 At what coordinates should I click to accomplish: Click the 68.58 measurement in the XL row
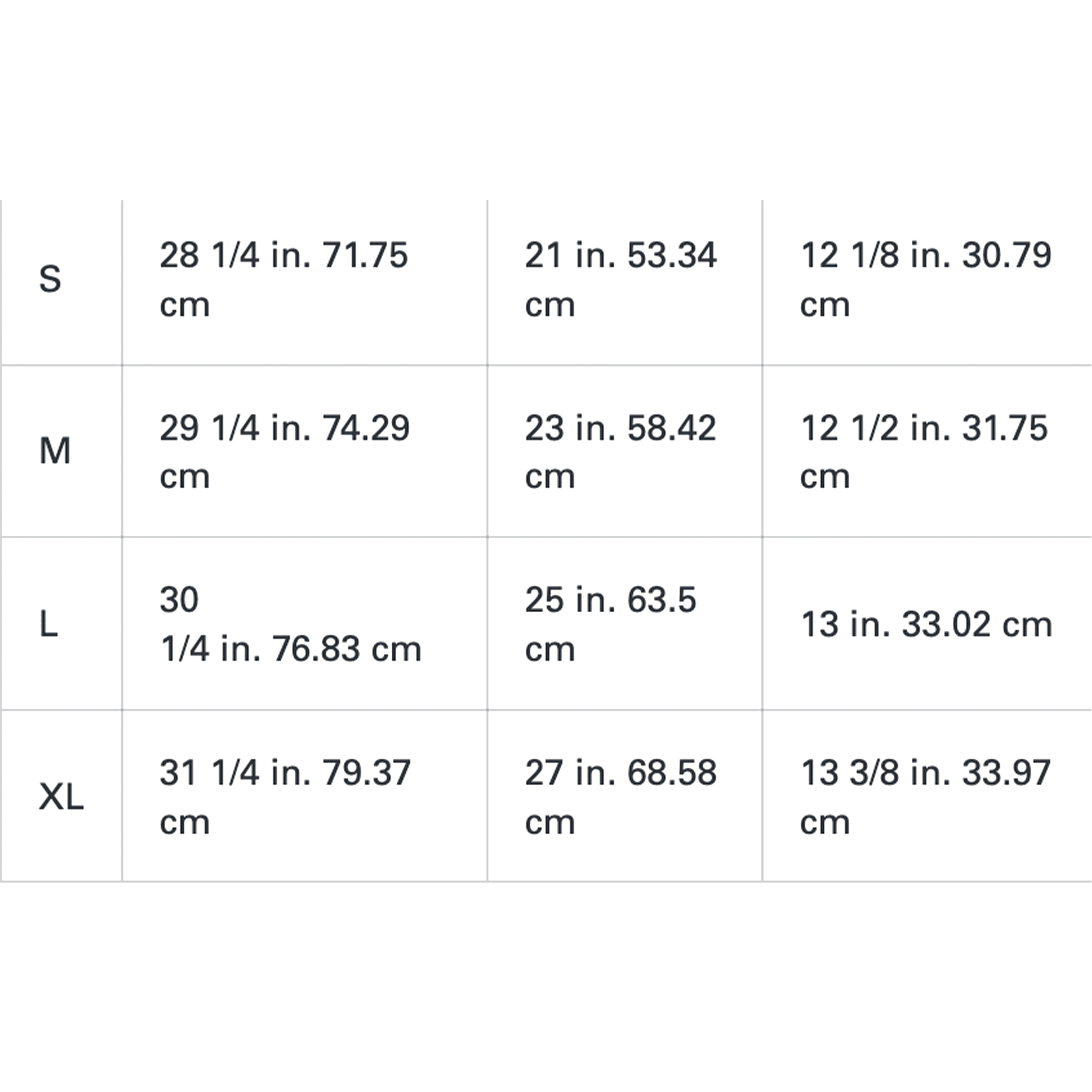click(672, 773)
